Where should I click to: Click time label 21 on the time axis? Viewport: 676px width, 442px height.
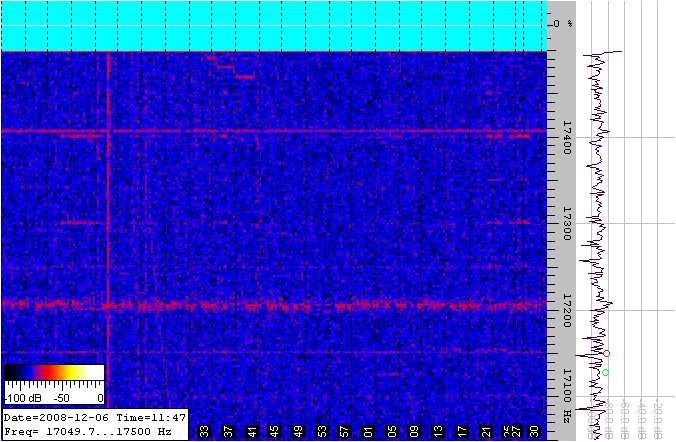point(486,431)
